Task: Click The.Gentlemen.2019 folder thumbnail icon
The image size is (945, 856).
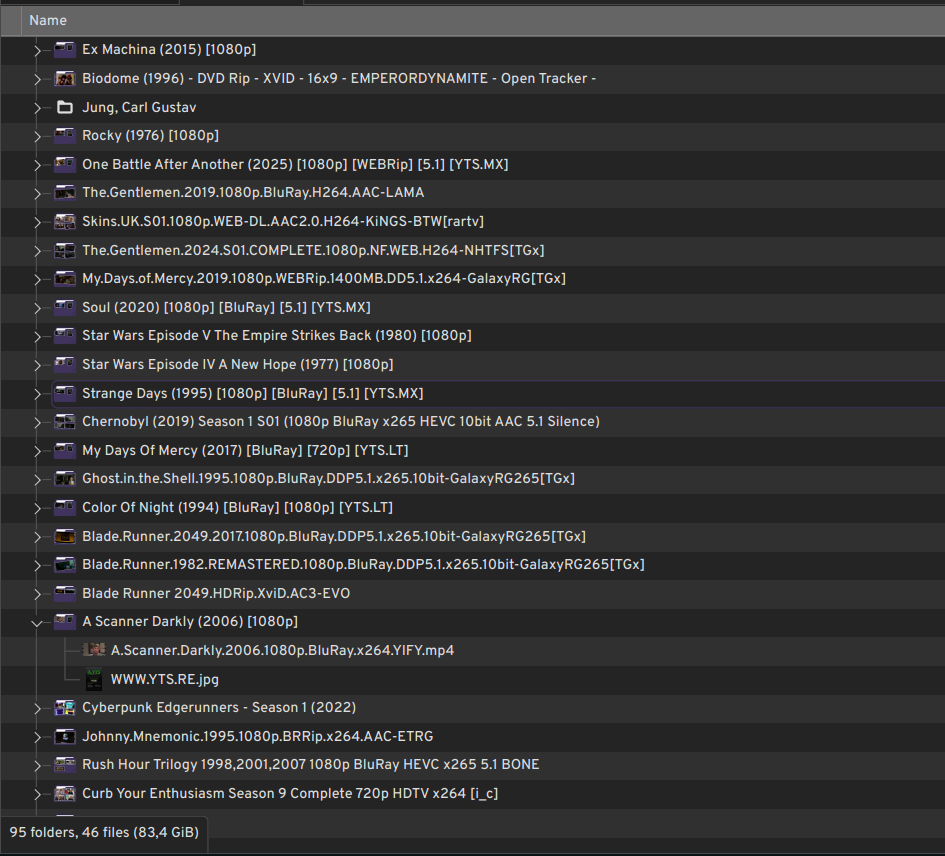Action: coord(64,192)
